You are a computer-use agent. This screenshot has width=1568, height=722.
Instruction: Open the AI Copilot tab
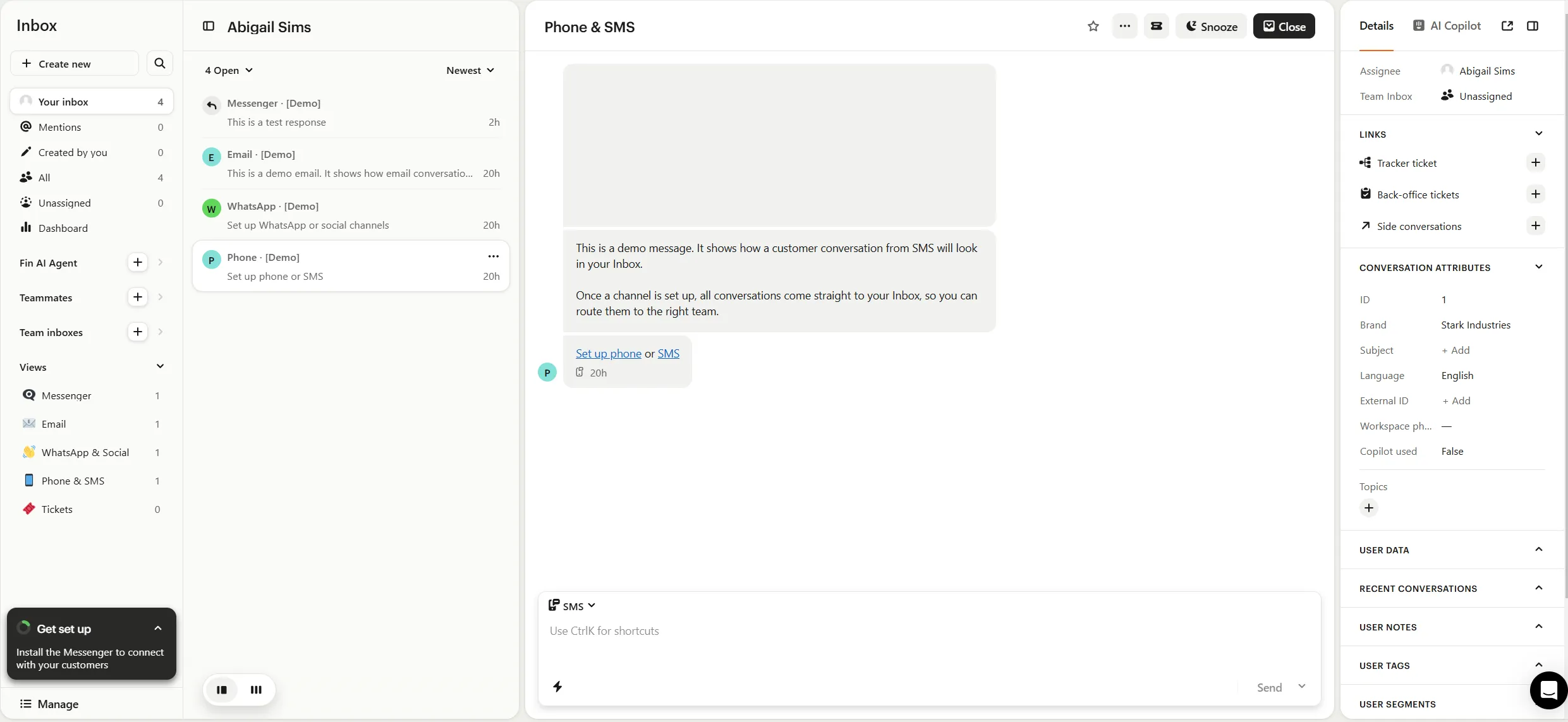coord(1447,25)
